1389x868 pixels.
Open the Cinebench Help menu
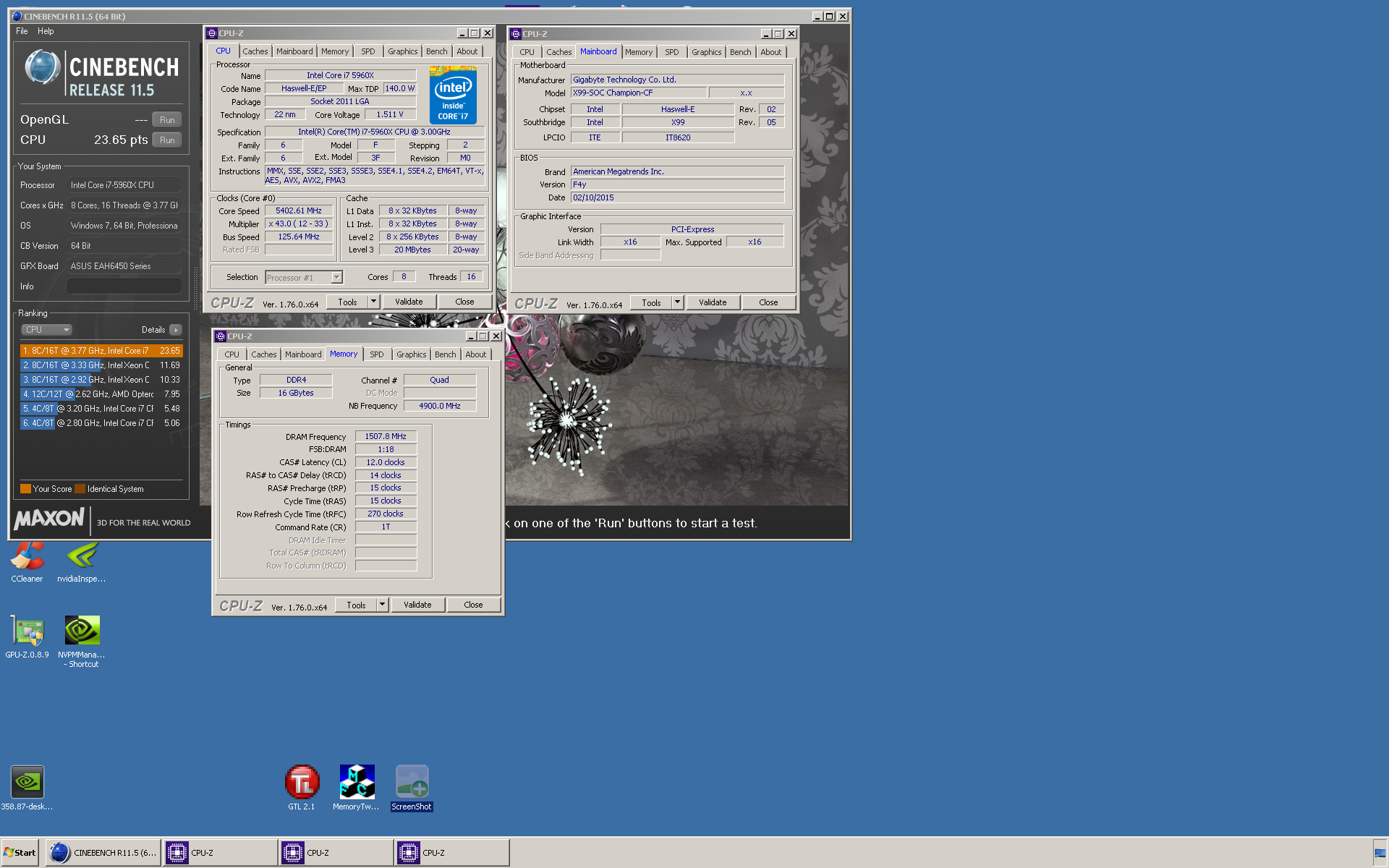click(46, 31)
